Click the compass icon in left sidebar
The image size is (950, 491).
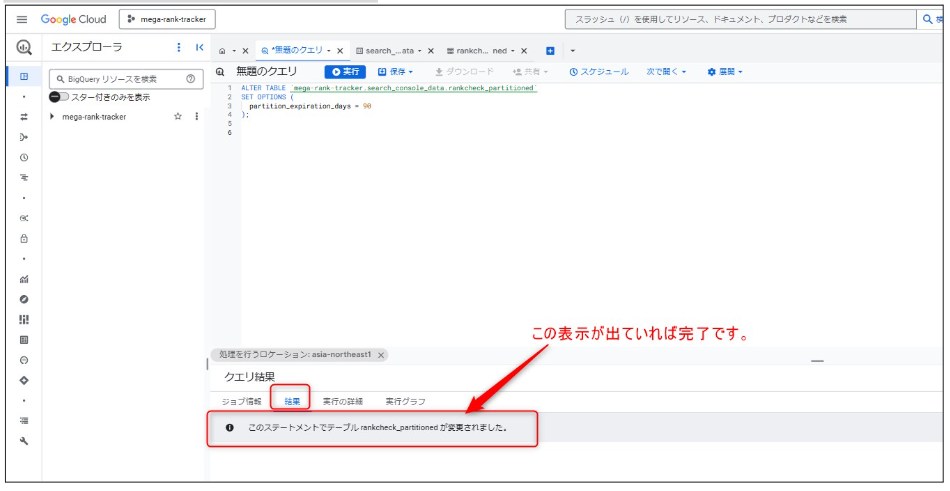click(x=24, y=299)
